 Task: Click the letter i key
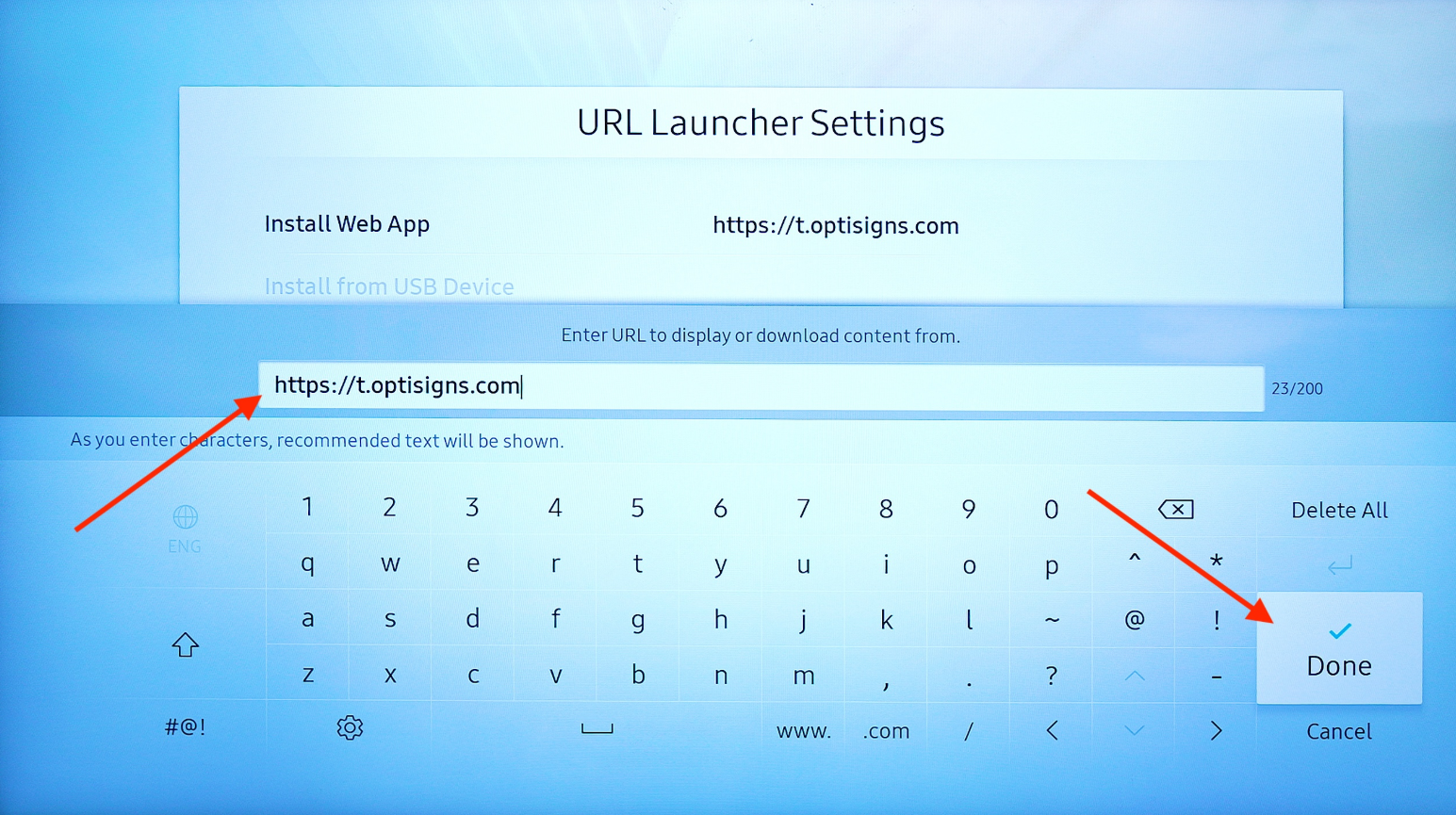coord(886,563)
